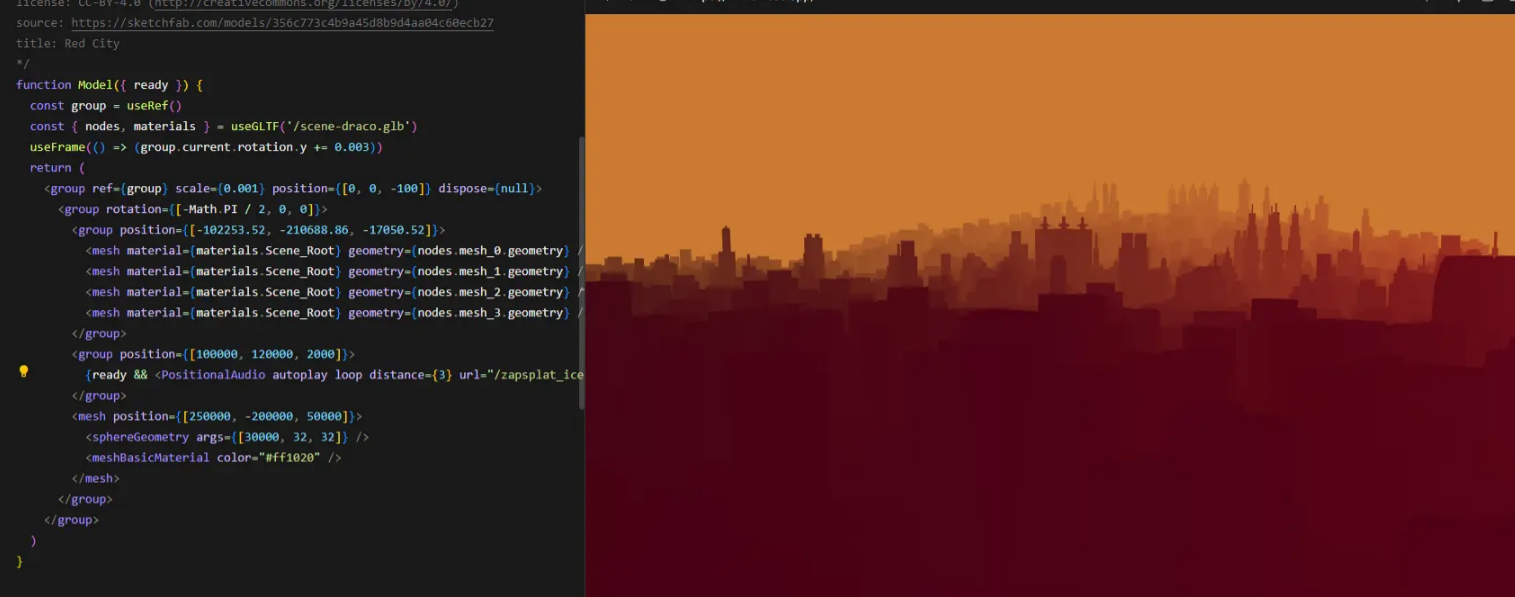Click the dispose={null} attribute
Viewport: 1515px width, 597px height.
[487, 189]
